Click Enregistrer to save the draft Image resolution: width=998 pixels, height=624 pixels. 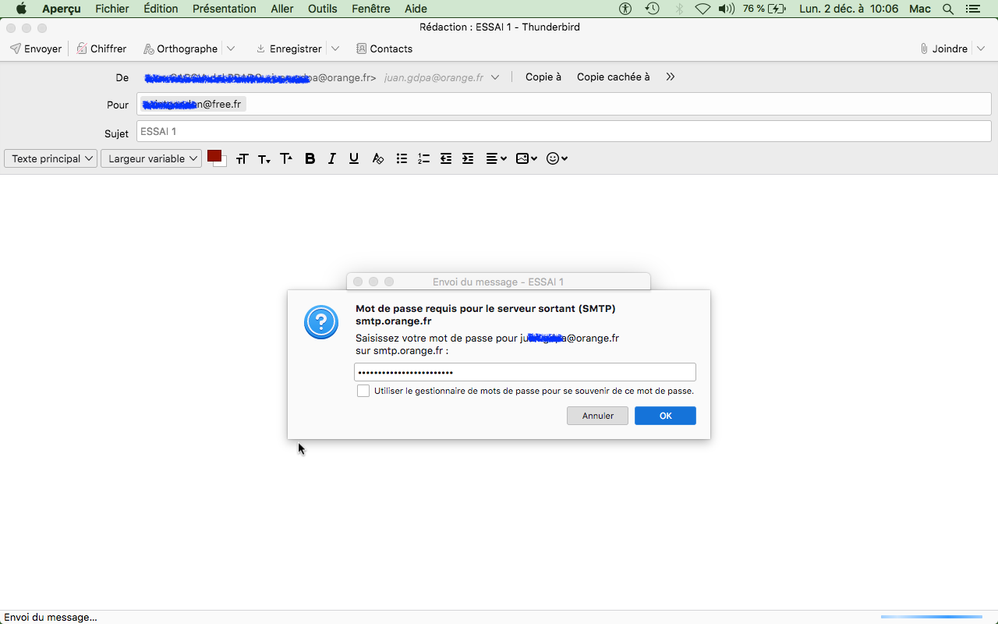289,49
